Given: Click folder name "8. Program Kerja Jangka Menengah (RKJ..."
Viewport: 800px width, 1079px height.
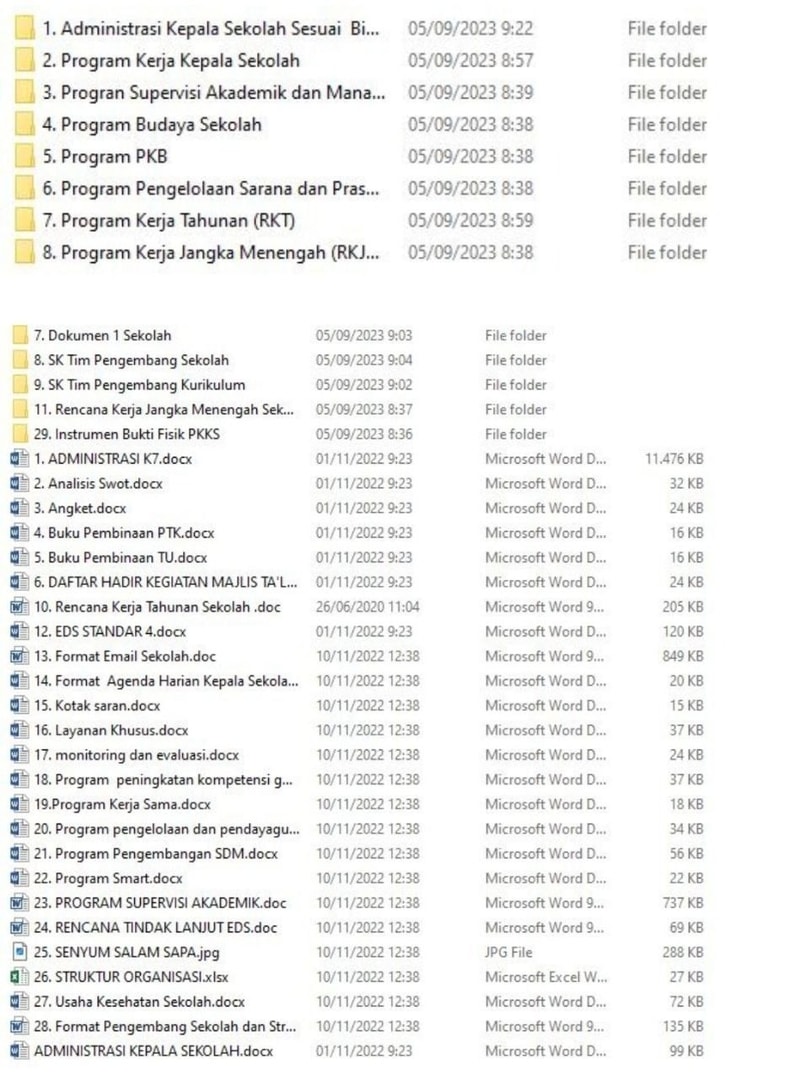Looking at the screenshot, I should click(x=210, y=253).
